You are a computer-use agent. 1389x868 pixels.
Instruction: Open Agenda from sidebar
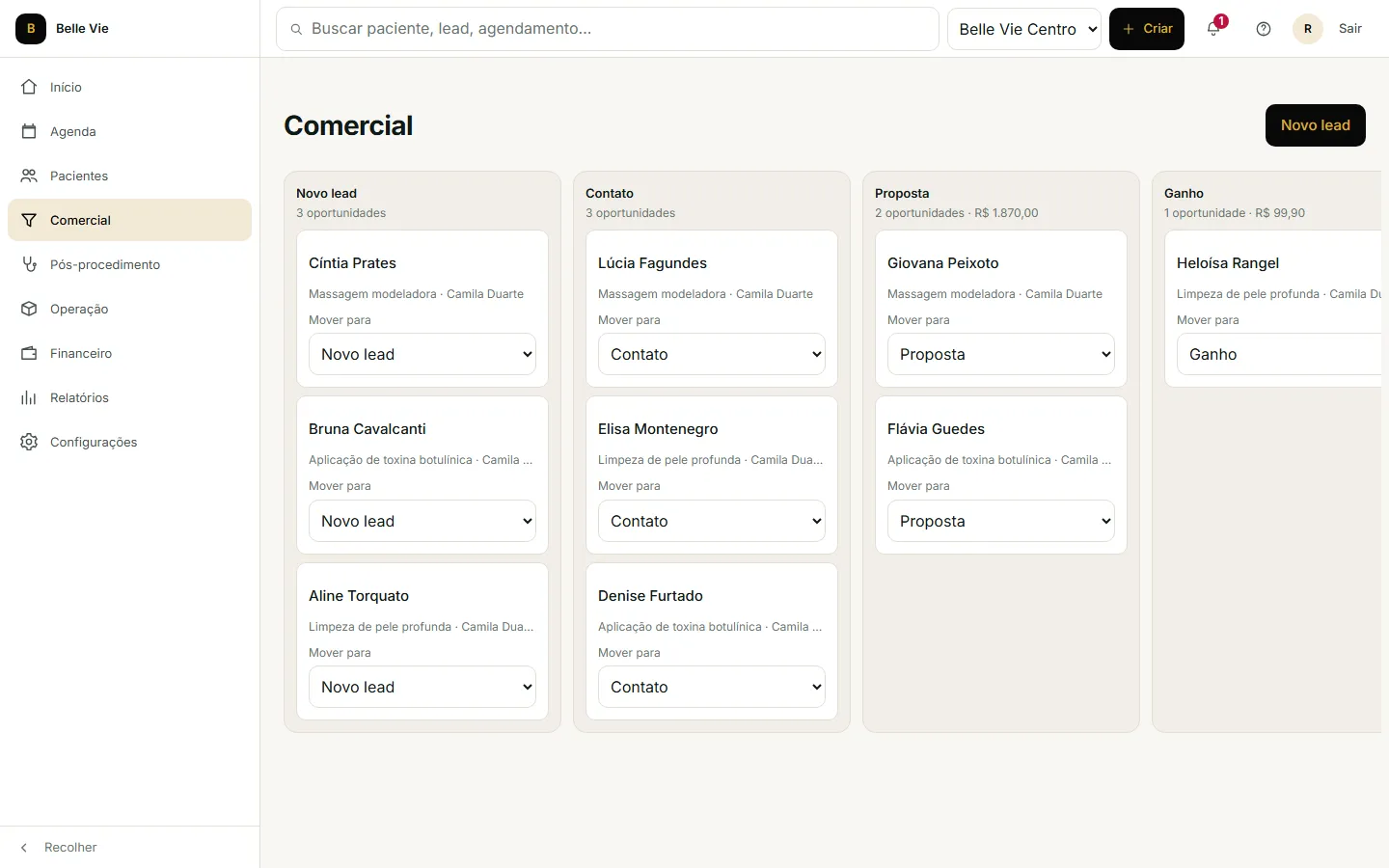click(x=129, y=131)
